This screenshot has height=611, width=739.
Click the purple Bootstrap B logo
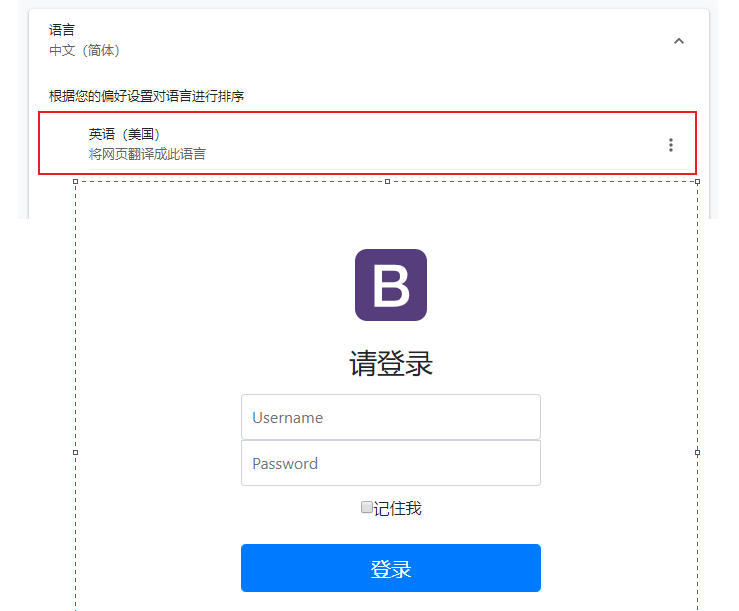(x=391, y=285)
